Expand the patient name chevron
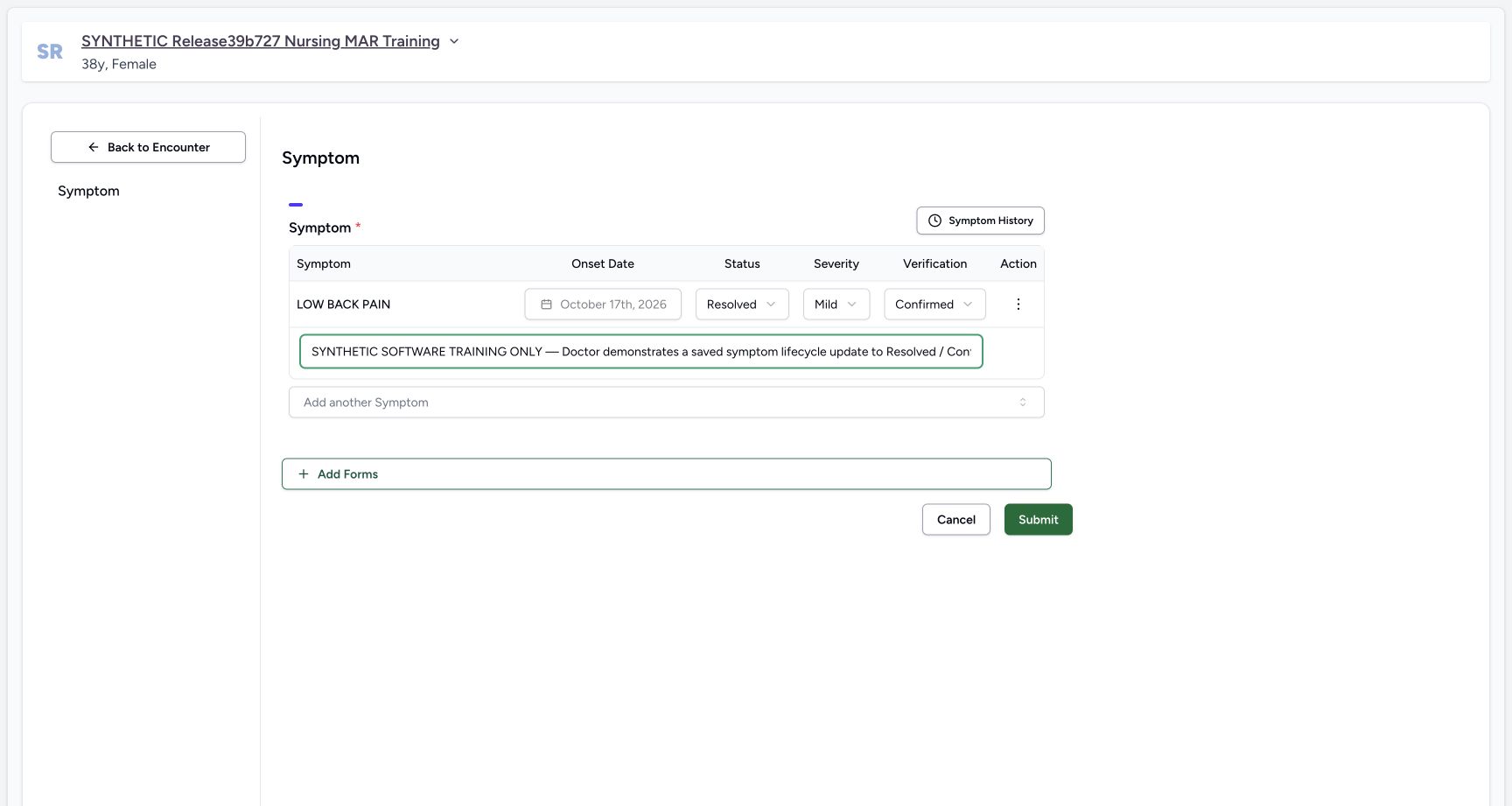1512x806 pixels. (454, 41)
